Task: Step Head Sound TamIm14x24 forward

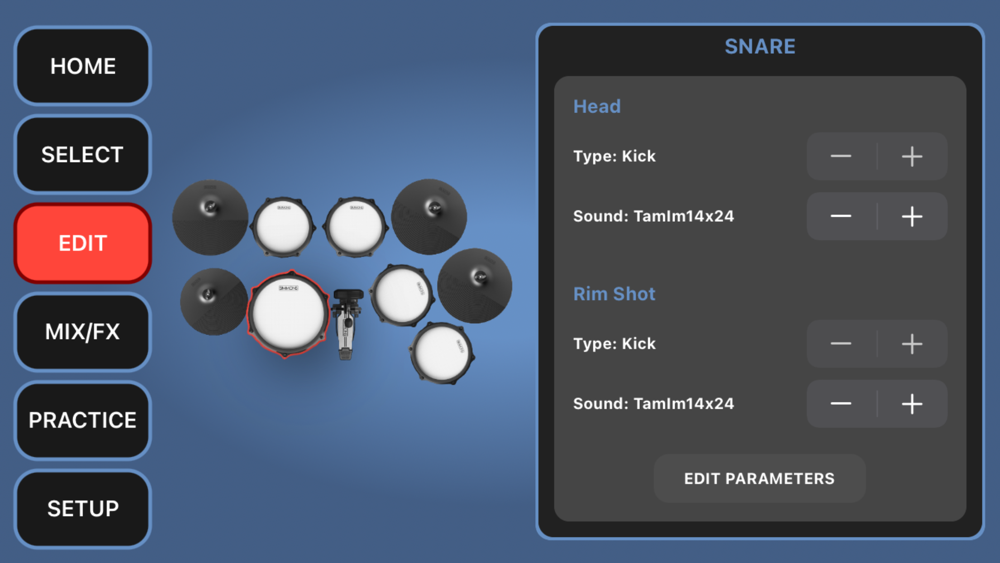Action: [x=912, y=217]
